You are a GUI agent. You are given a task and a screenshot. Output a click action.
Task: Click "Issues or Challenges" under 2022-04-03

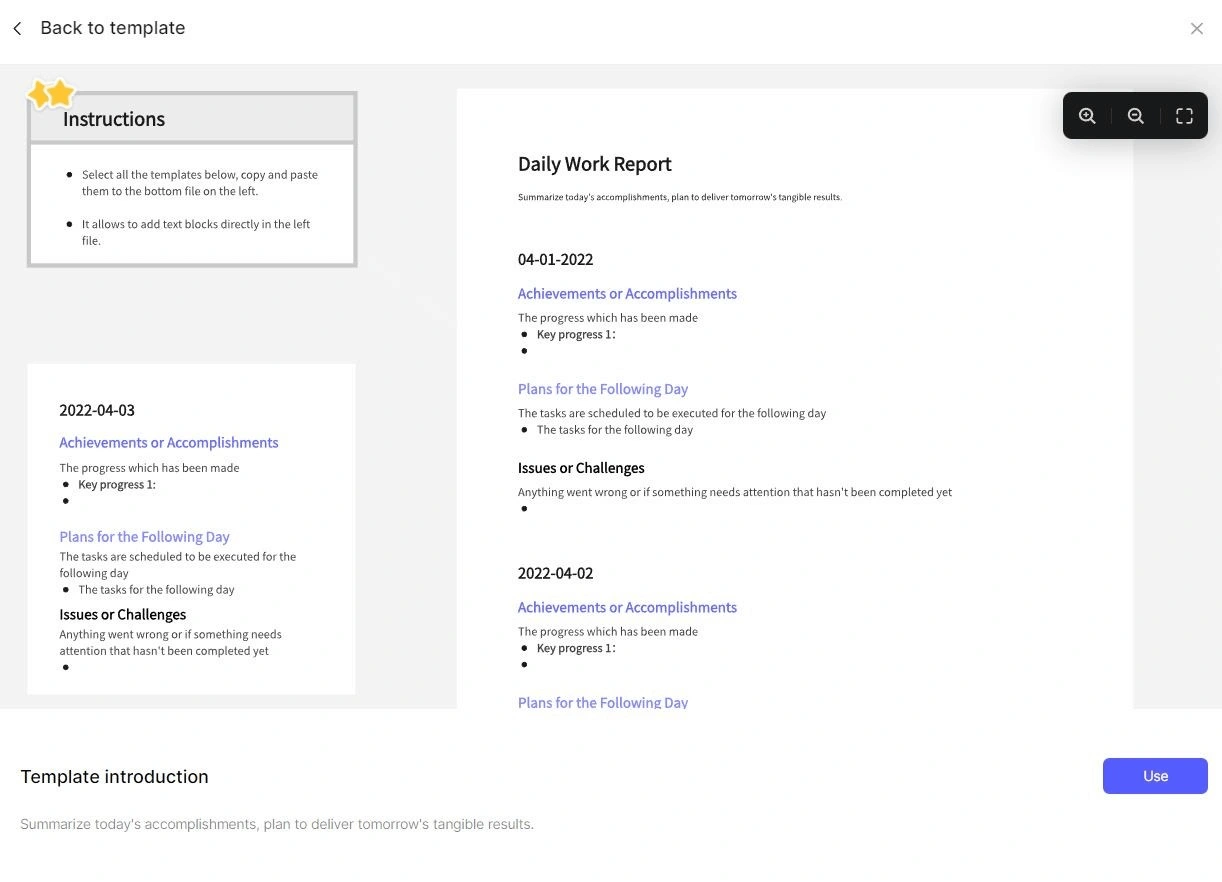tap(122, 615)
